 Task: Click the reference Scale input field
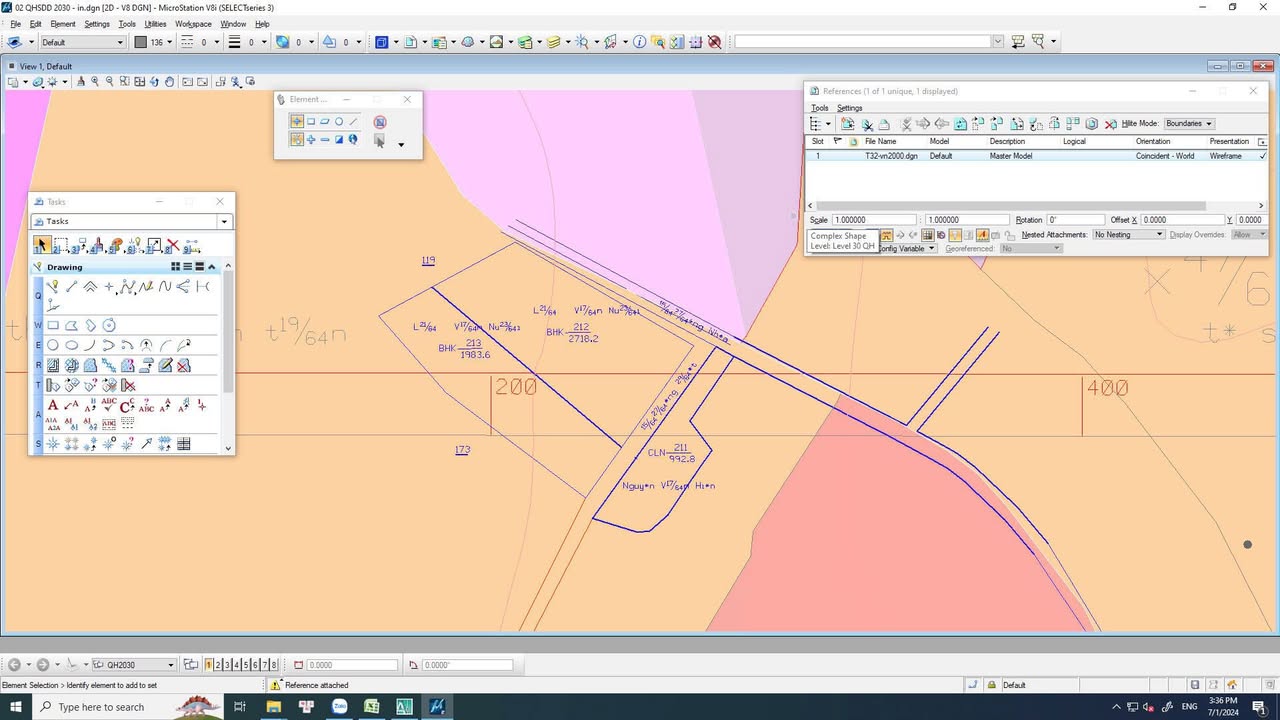tap(873, 220)
